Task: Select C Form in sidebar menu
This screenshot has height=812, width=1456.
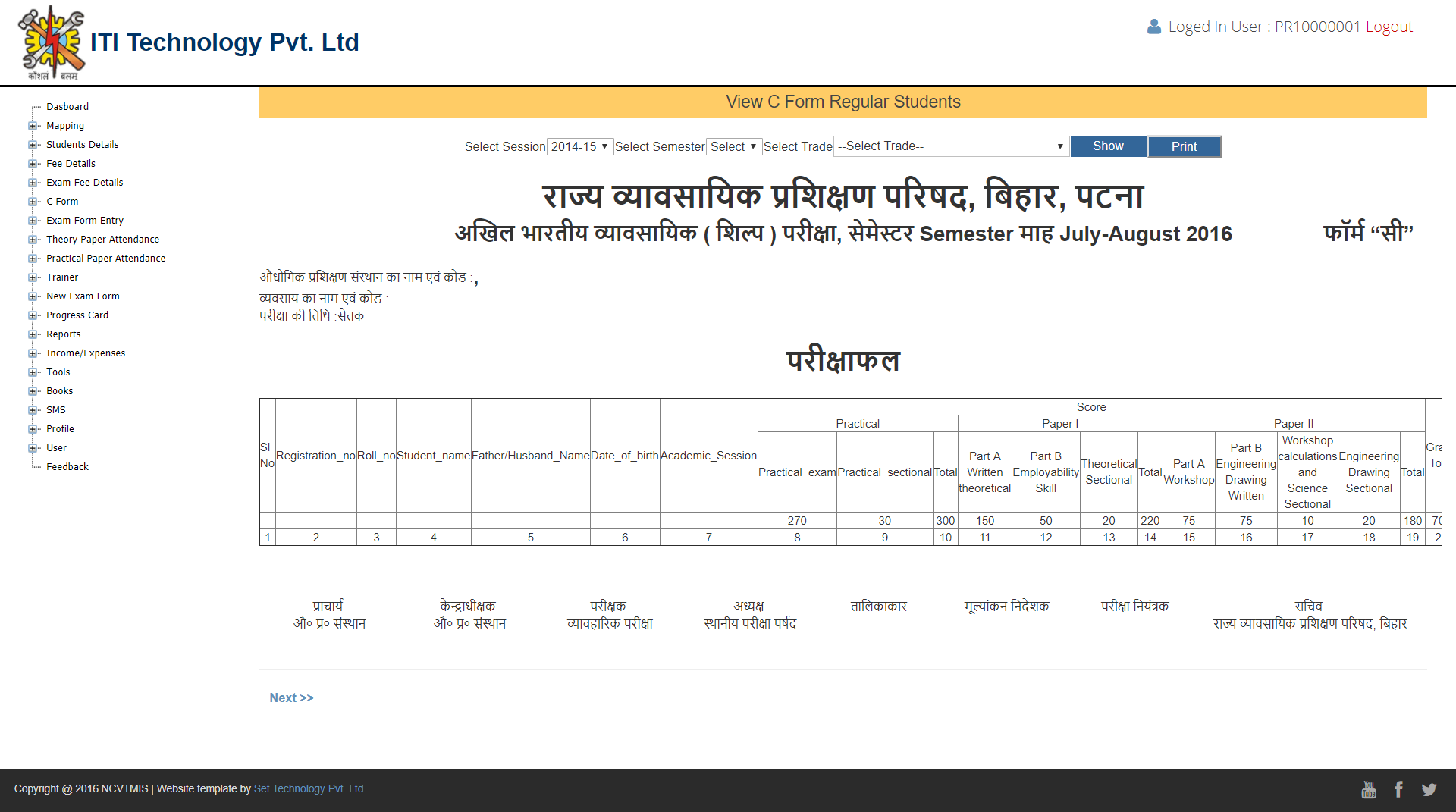Action: pos(62,202)
